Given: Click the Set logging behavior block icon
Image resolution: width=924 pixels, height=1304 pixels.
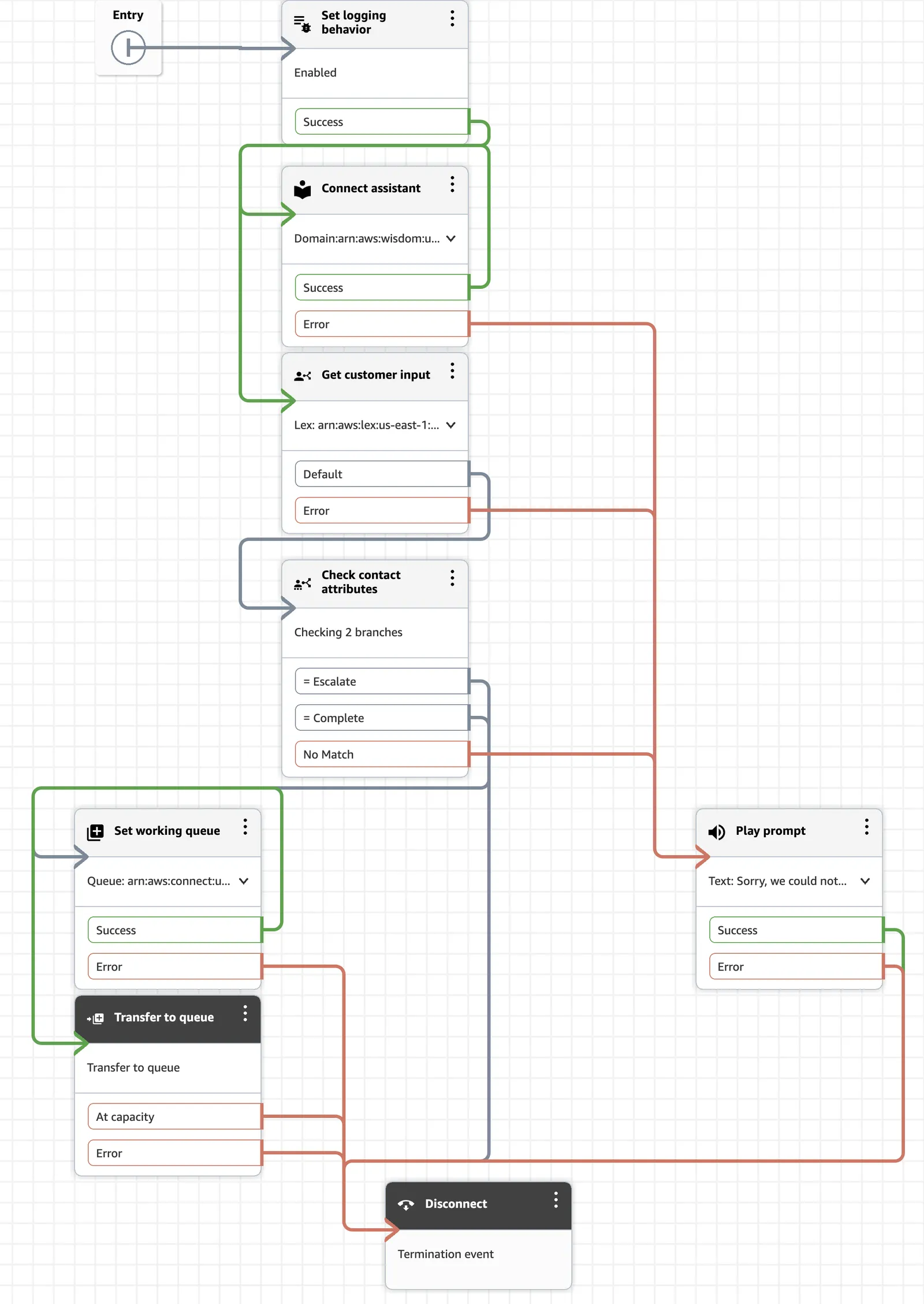Looking at the screenshot, I should (303, 23).
